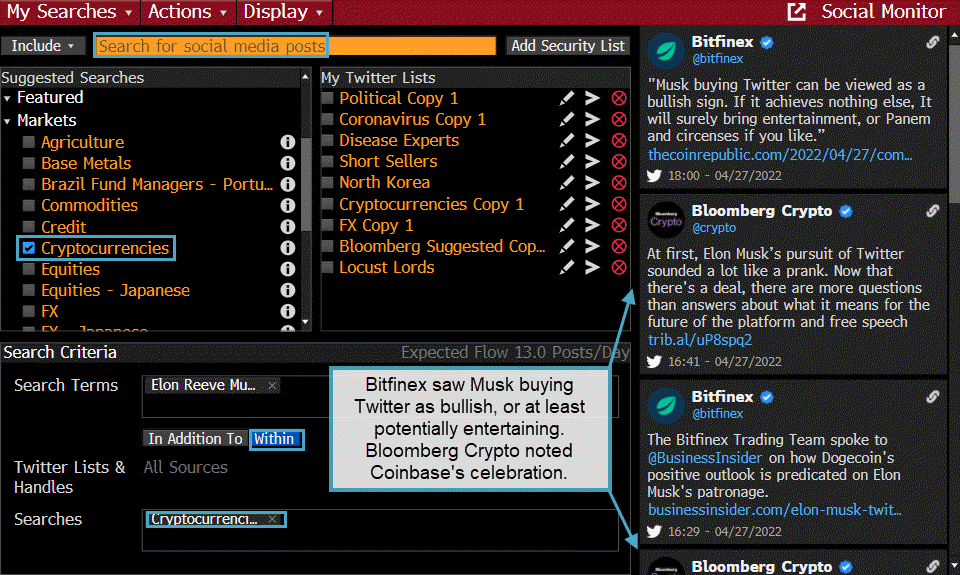Open the North Korea list arrow
The width and height of the screenshot is (960, 575).
(592, 182)
